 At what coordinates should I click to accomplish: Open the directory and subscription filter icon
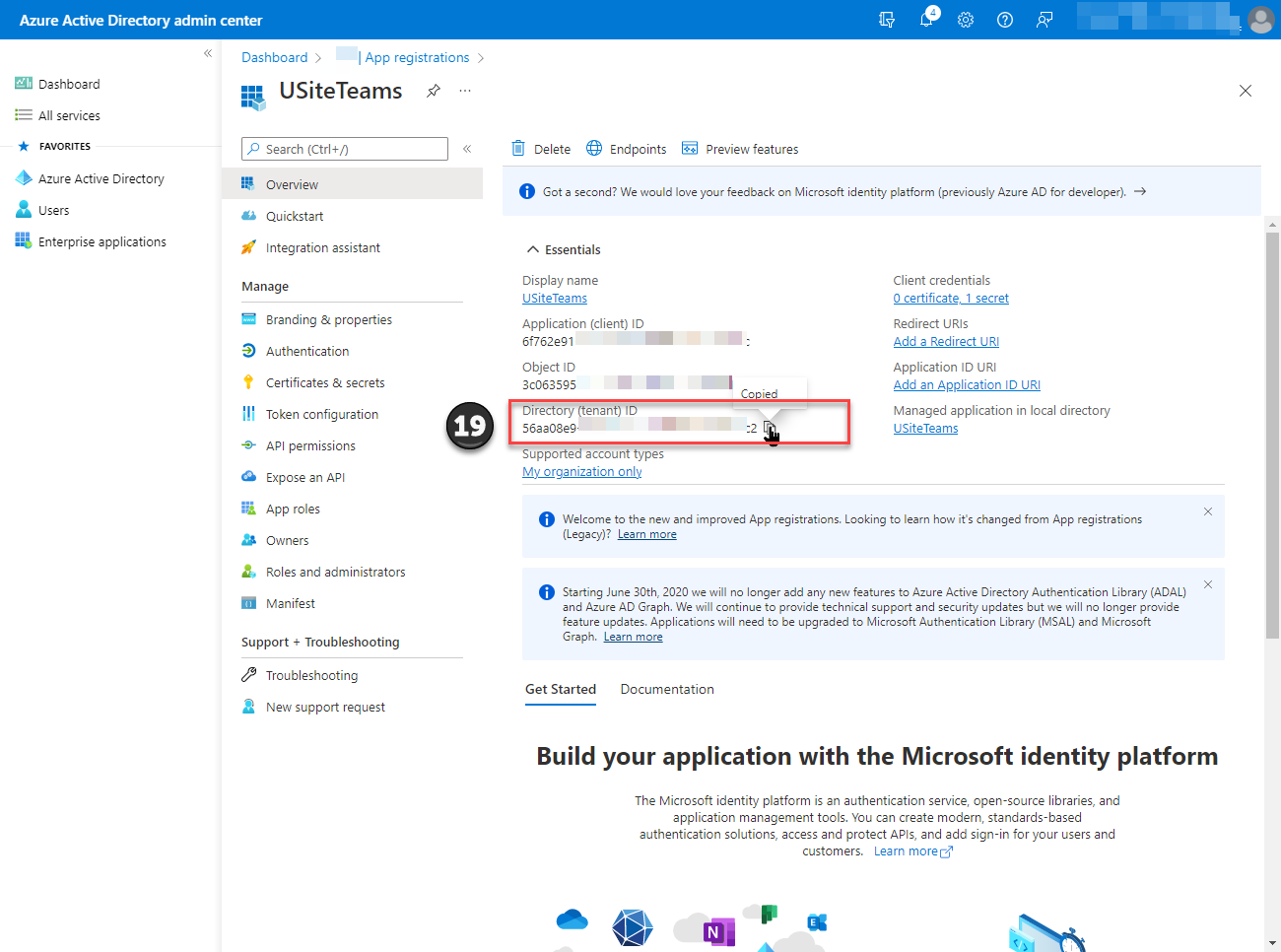coord(887,20)
